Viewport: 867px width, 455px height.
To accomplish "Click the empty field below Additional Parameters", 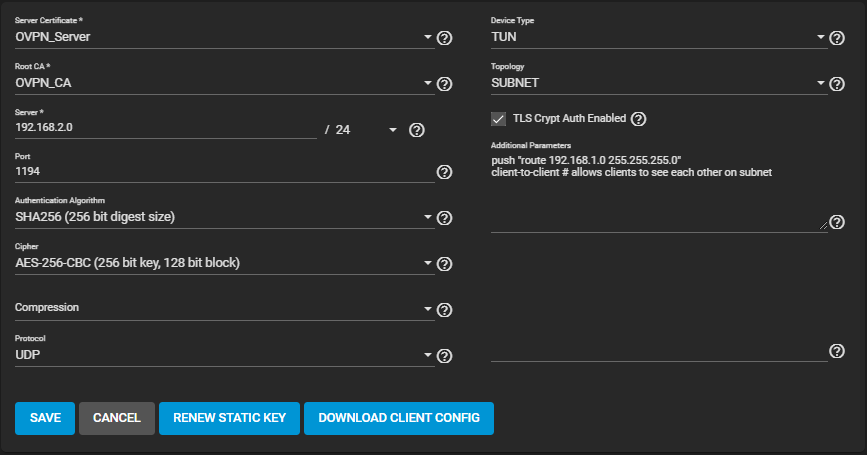I will [x=659, y=351].
